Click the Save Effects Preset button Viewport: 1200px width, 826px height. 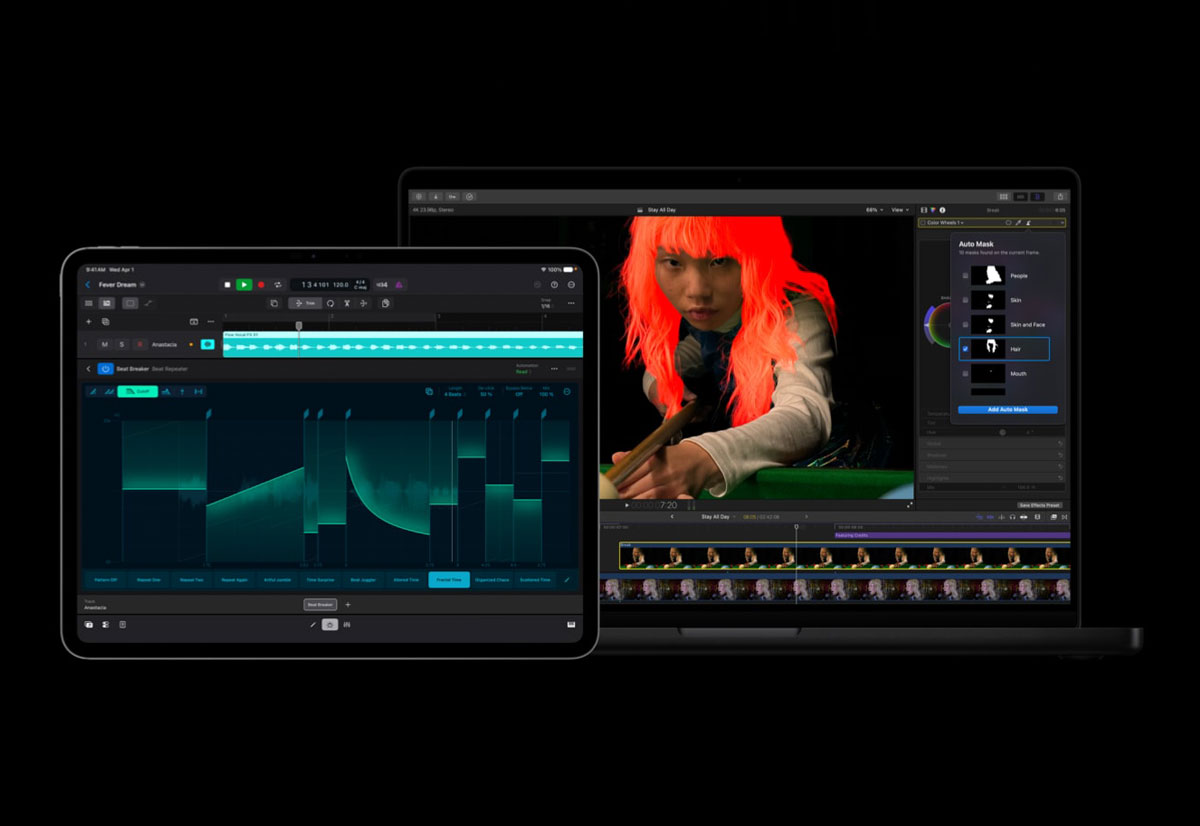click(1039, 505)
